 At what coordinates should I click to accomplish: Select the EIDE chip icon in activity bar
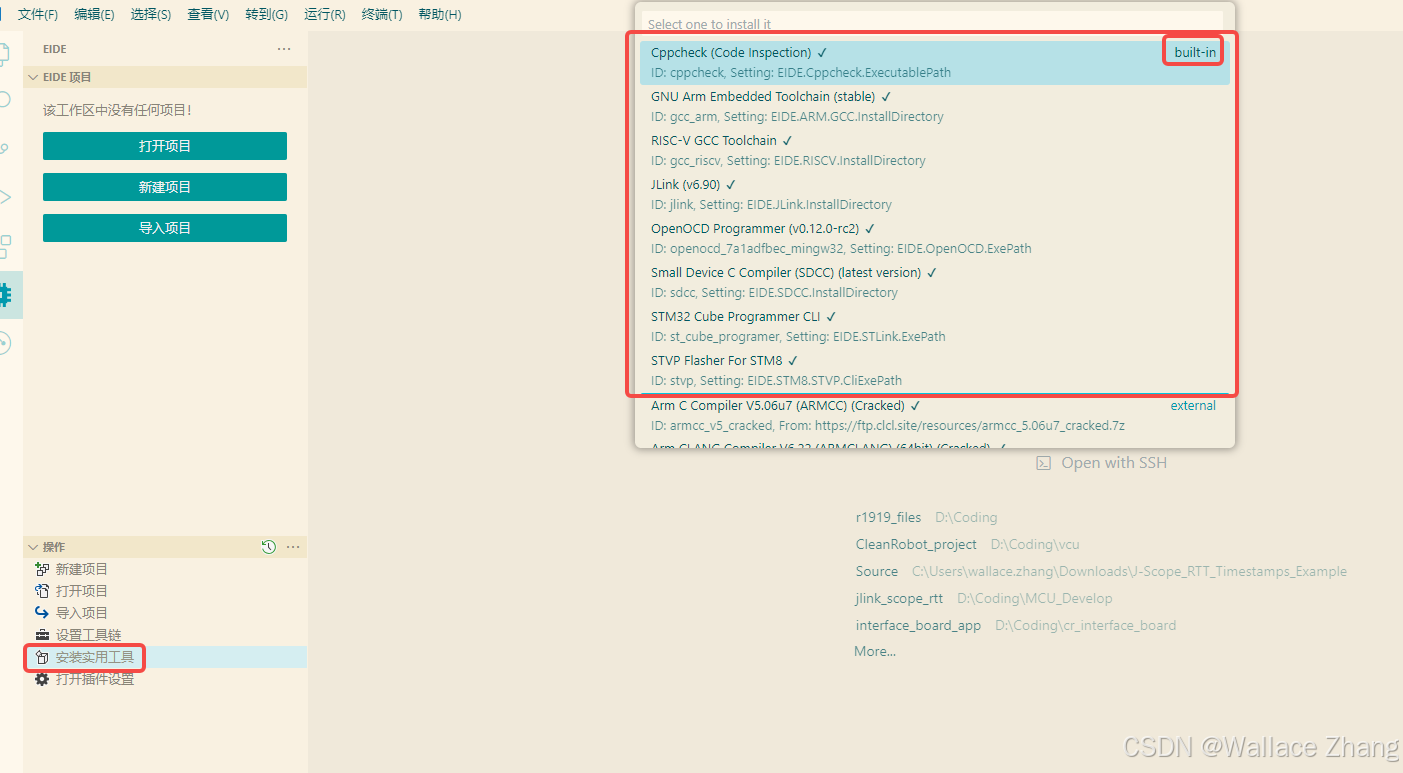5,294
